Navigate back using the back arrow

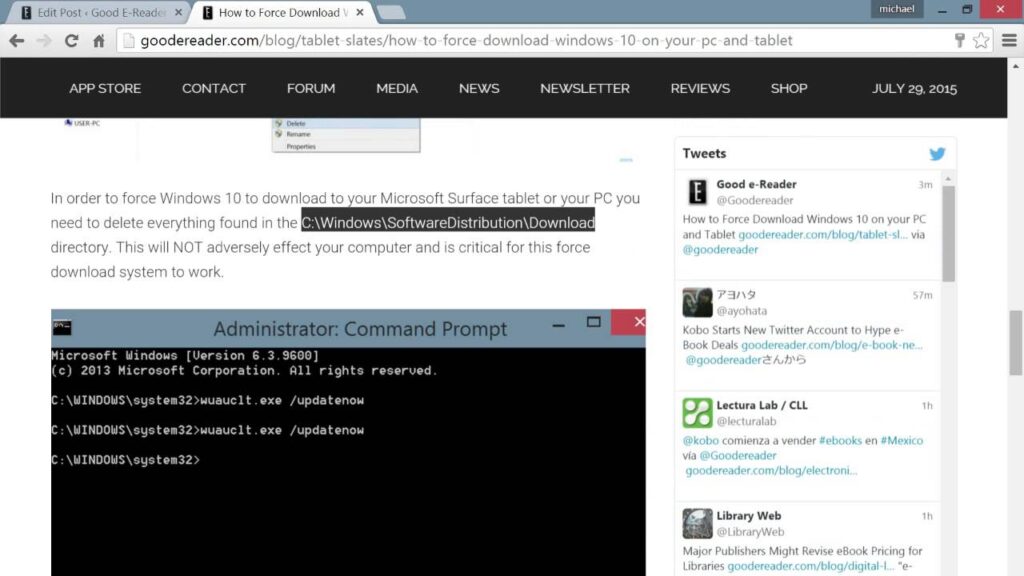click(x=16, y=41)
